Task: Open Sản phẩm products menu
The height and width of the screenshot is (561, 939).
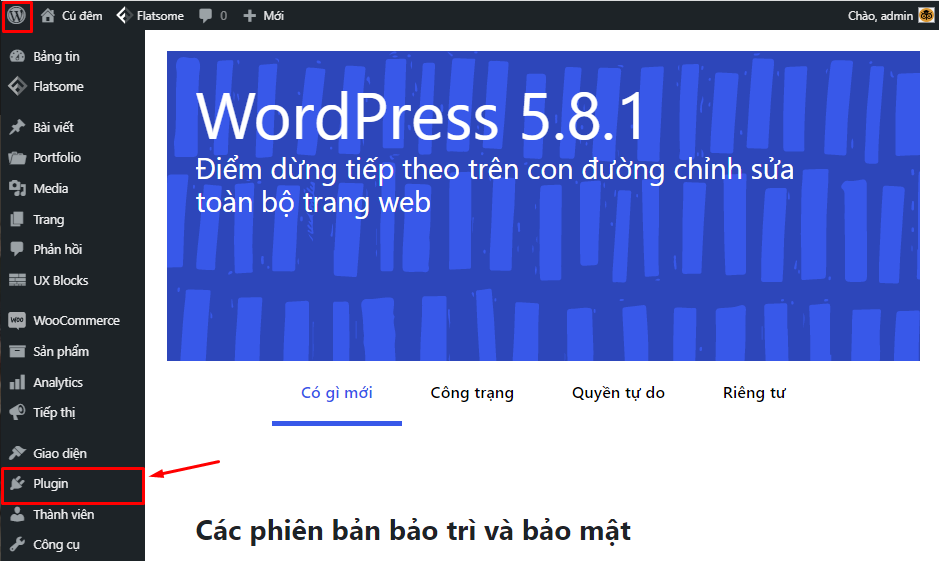Action: [61, 351]
